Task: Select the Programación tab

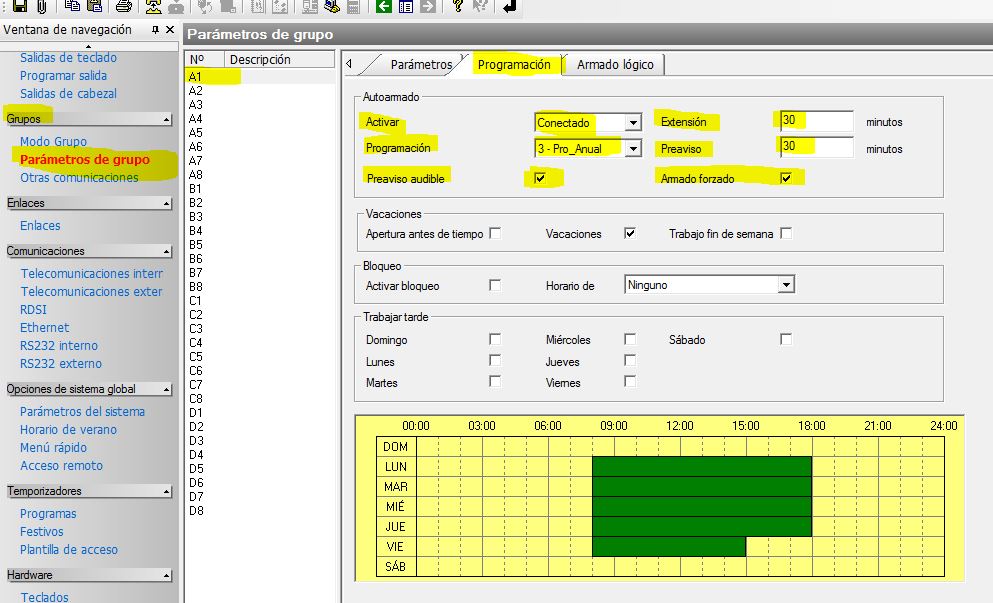Action: pyautogui.click(x=514, y=65)
